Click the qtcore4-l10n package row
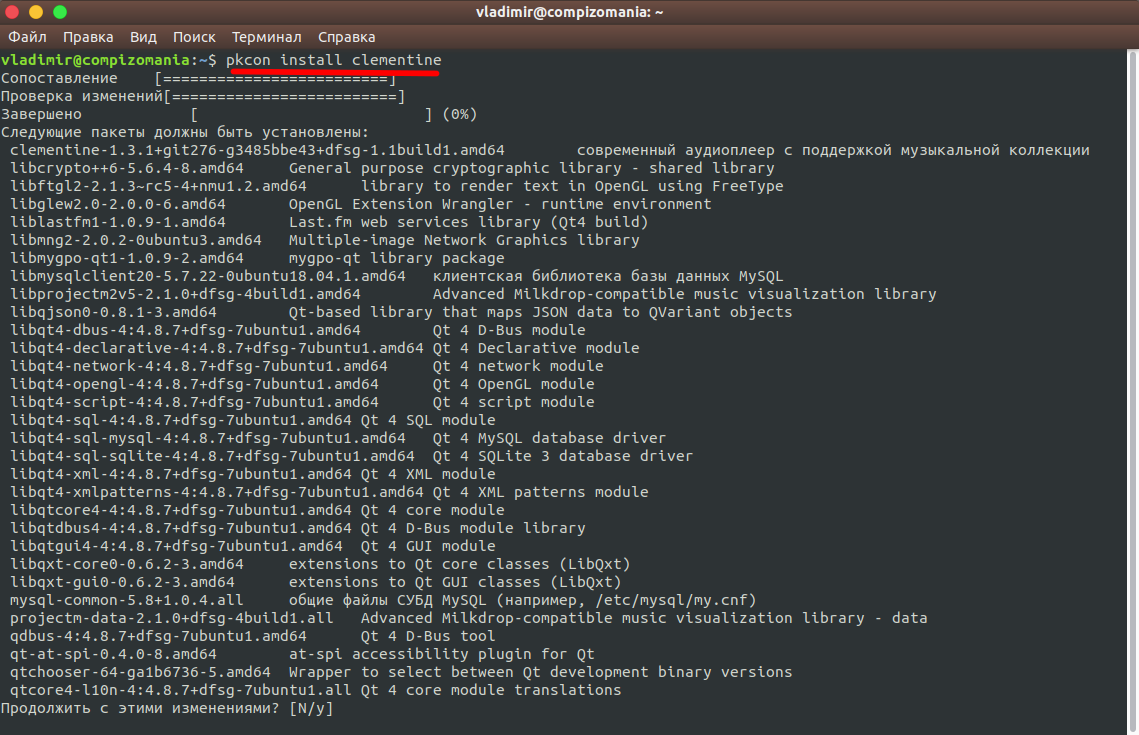This screenshot has width=1139, height=735. point(316,689)
